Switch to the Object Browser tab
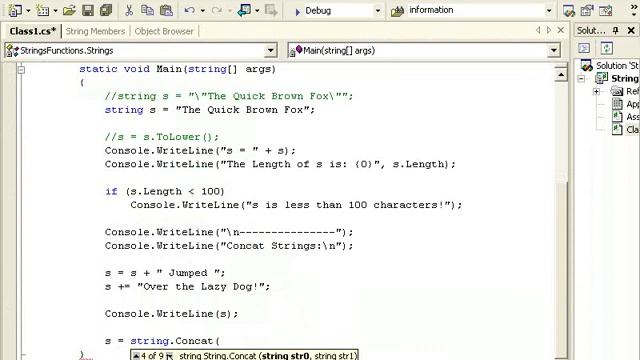This screenshot has height=360, width=640. click(164, 31)
